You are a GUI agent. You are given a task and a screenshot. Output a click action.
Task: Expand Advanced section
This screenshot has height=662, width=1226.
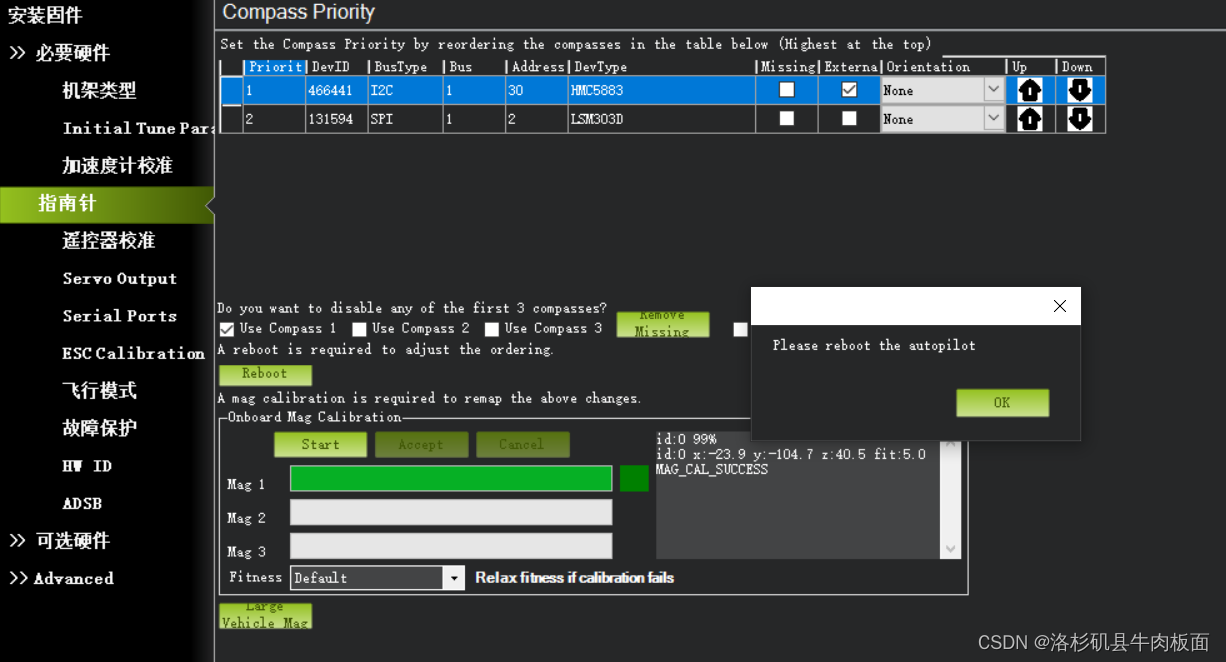point(61,579)
